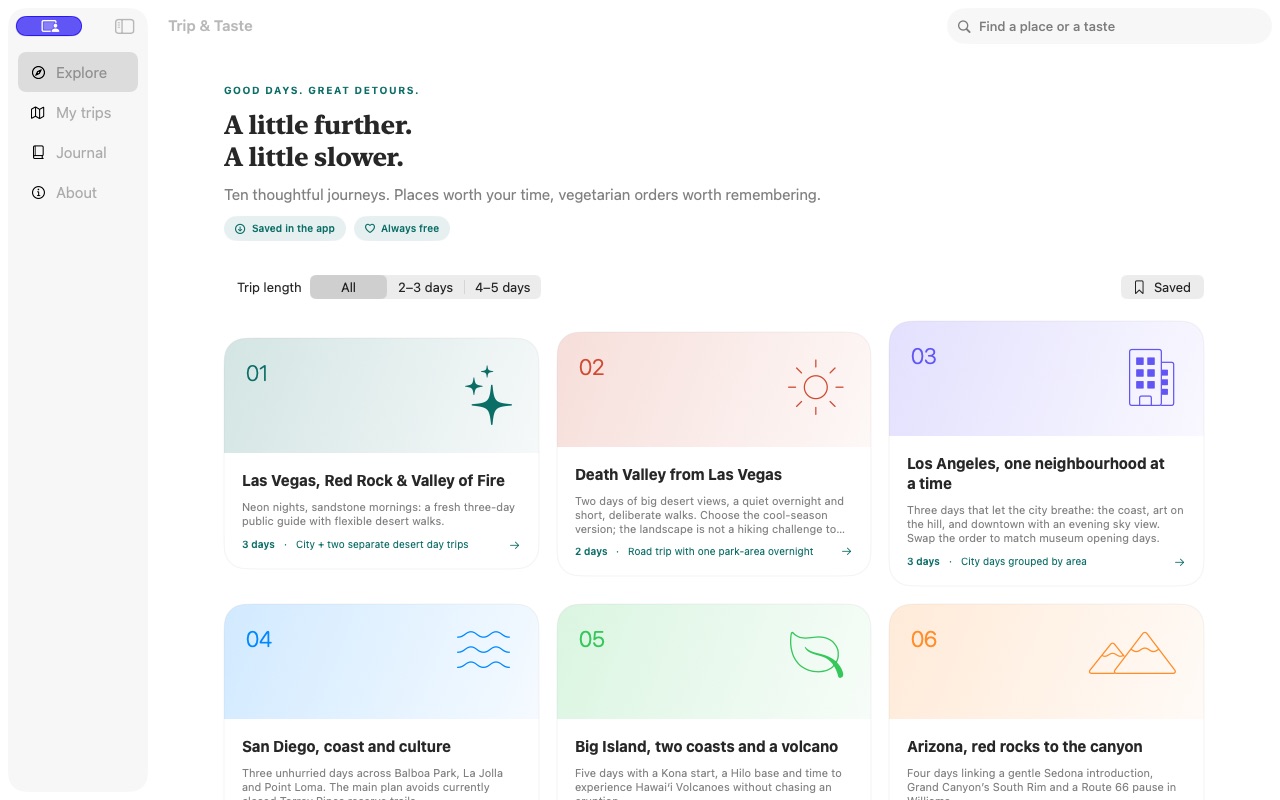Click the waves icon on card 04
The image size is (1280, 800).
click(x=483, y=649)
